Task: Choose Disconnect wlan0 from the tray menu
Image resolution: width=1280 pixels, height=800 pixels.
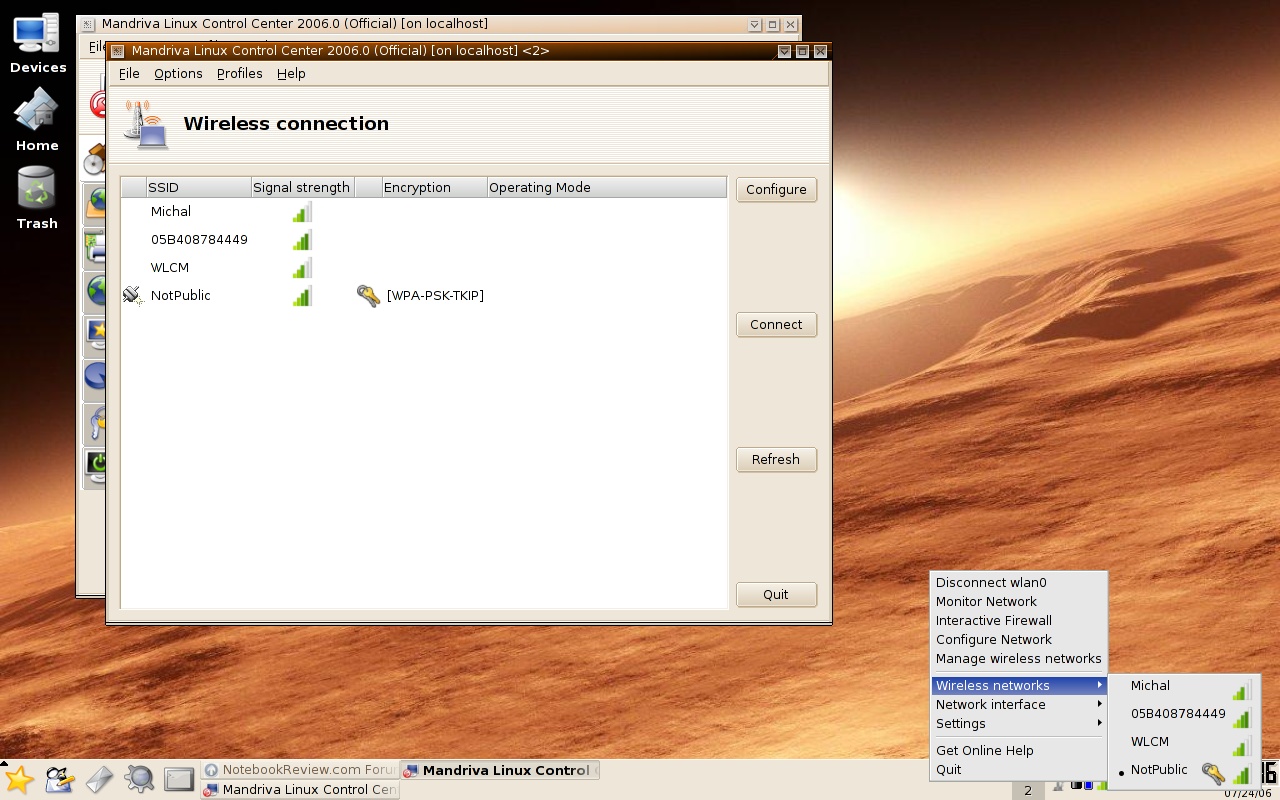Action: coord(1019,582)
